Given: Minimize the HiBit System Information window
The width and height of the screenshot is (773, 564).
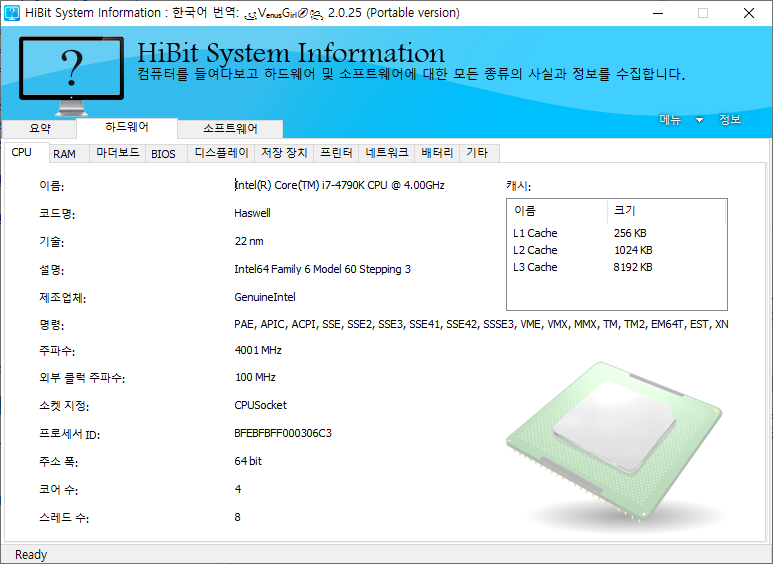Looking at the screenshot, I should (x=658, y=13).
